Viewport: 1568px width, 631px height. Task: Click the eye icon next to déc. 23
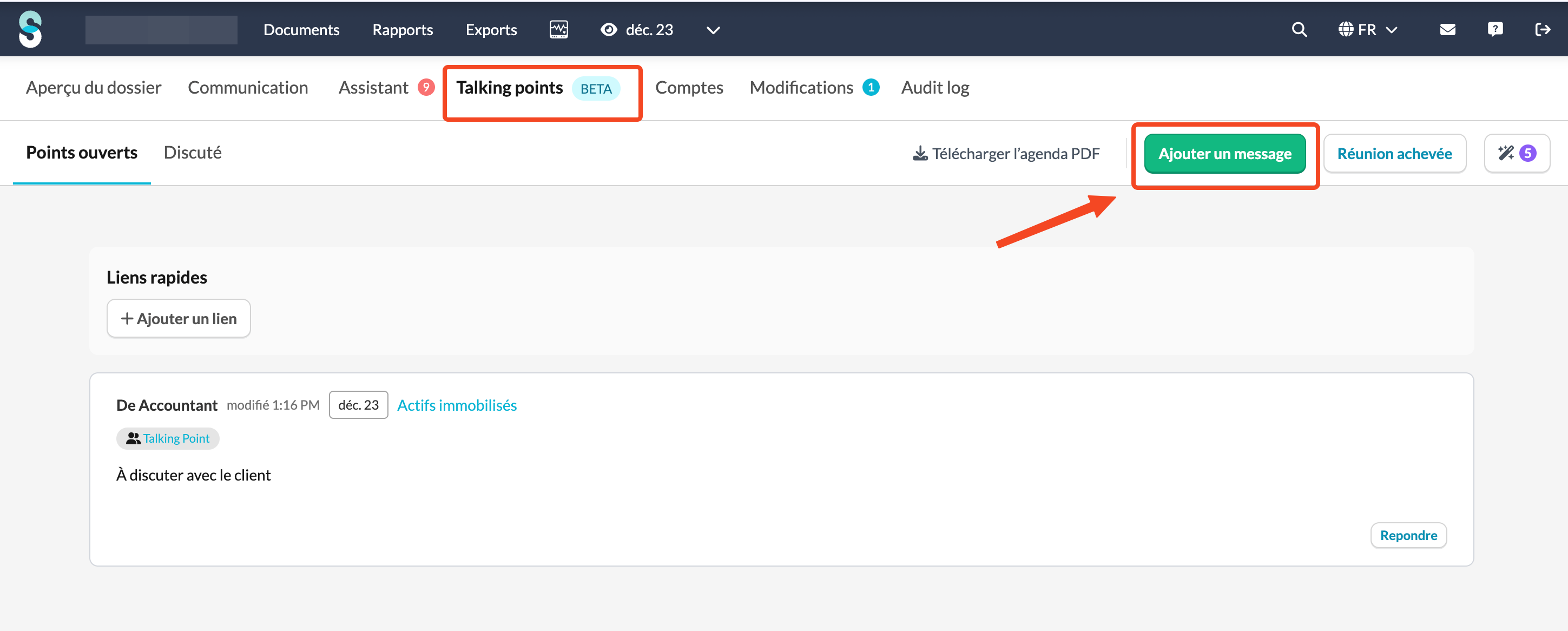(x=608, y=29)
